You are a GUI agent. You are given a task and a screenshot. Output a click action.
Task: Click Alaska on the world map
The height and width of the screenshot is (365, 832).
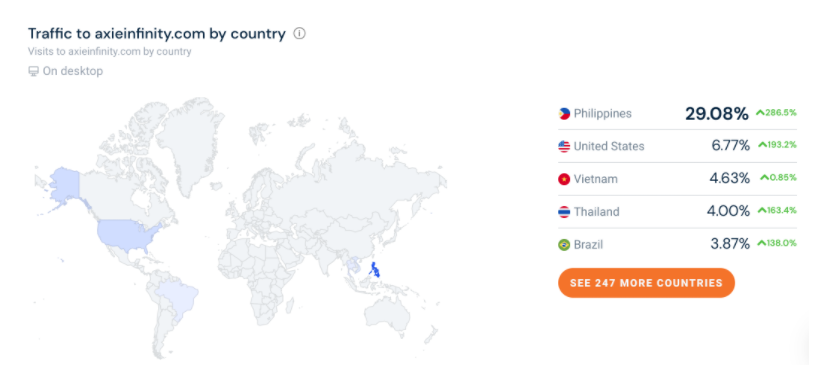[x=64, y=185]
